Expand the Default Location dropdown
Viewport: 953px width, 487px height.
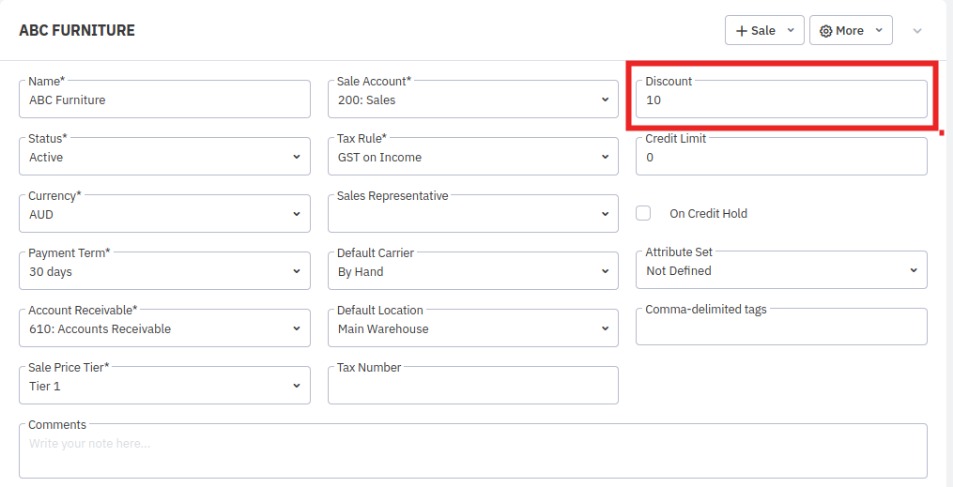click(472, 329)
